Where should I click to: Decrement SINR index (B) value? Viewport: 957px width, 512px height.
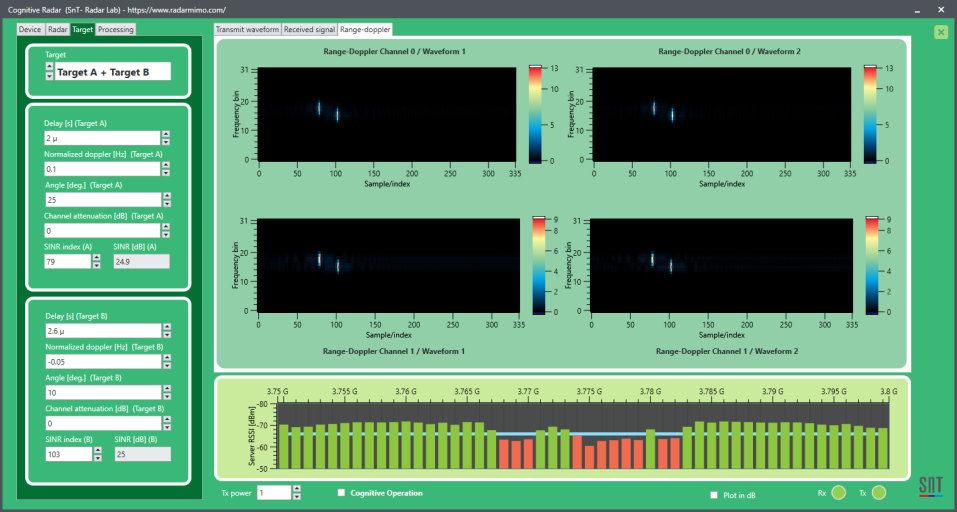tap(96, 458)
